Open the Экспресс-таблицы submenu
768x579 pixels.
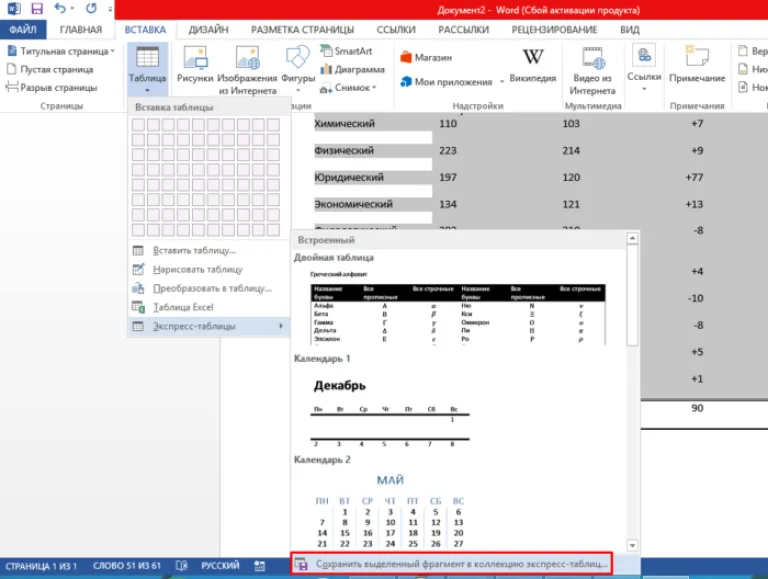209,326
